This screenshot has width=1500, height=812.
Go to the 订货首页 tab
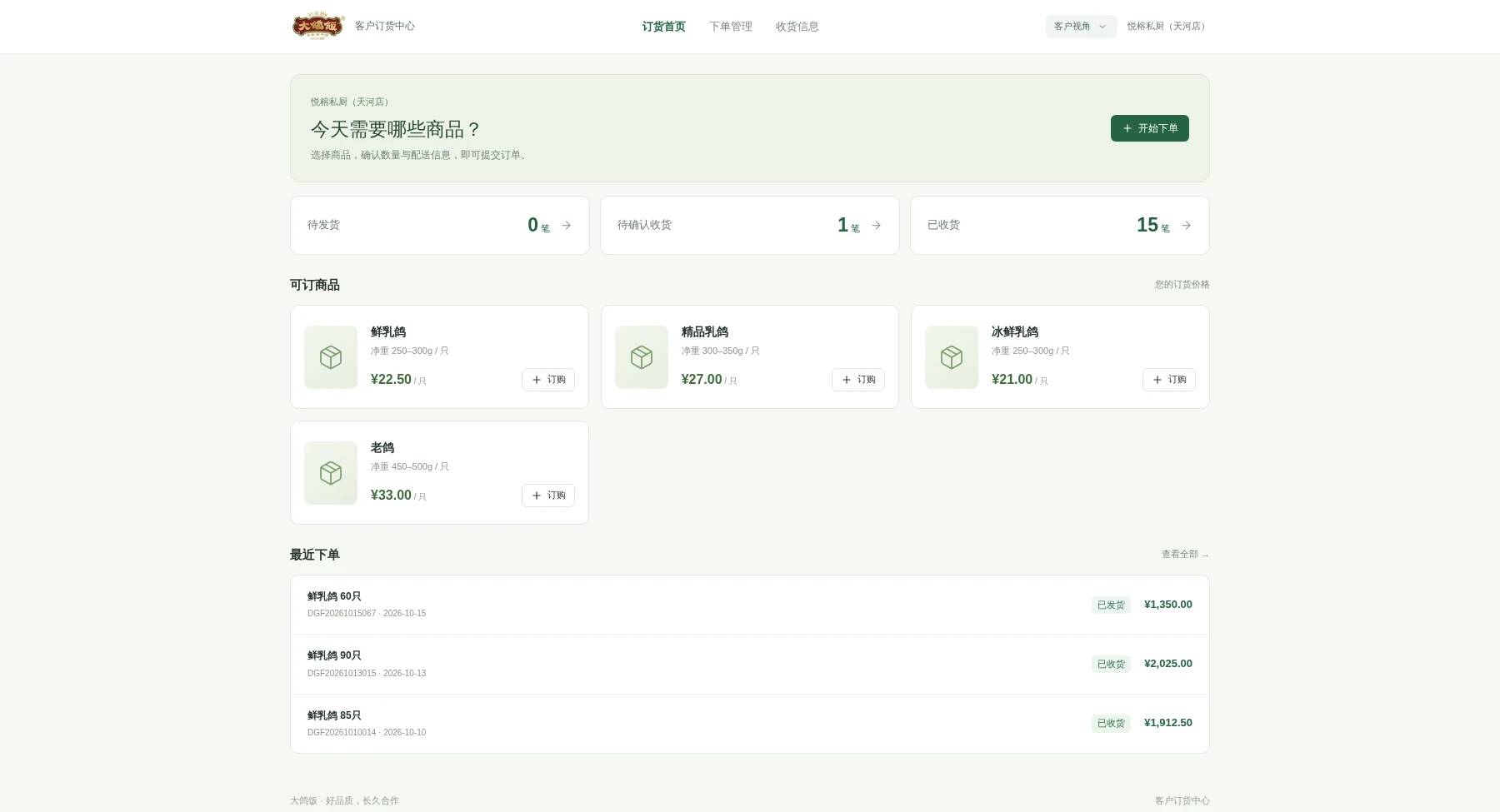(664, 27)
